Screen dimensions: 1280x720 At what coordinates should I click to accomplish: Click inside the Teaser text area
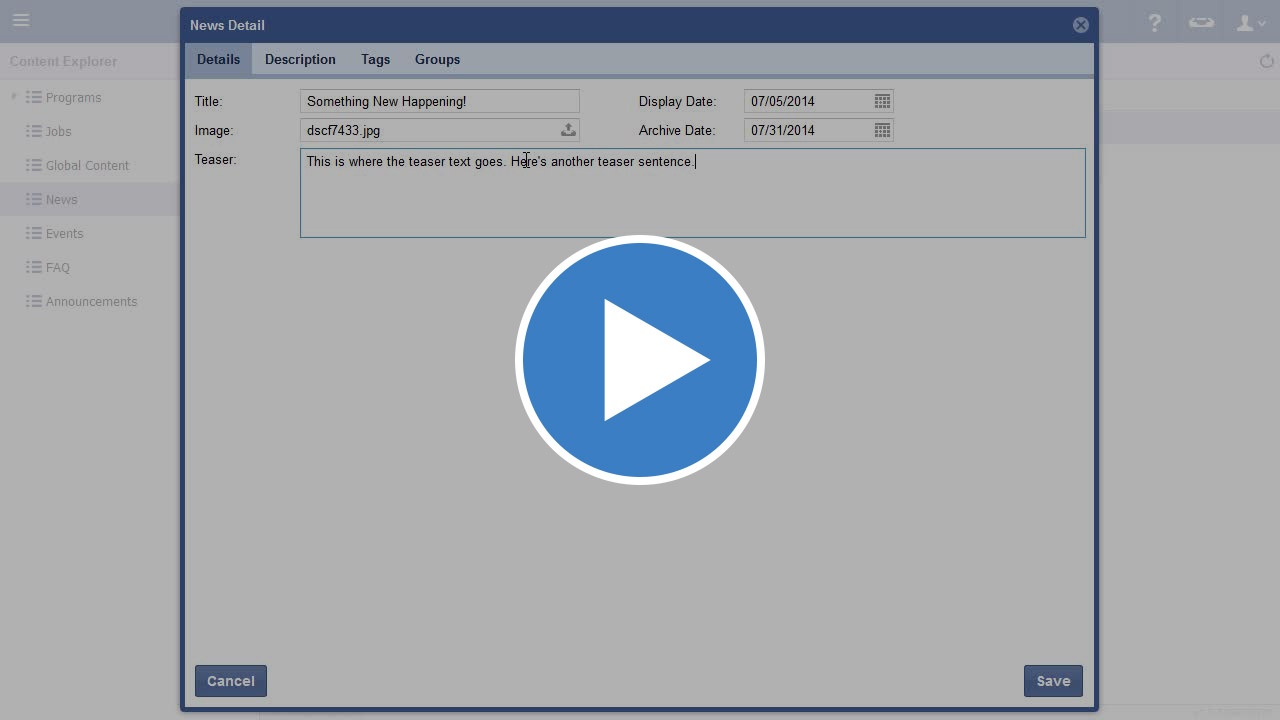tap(692, 200)
